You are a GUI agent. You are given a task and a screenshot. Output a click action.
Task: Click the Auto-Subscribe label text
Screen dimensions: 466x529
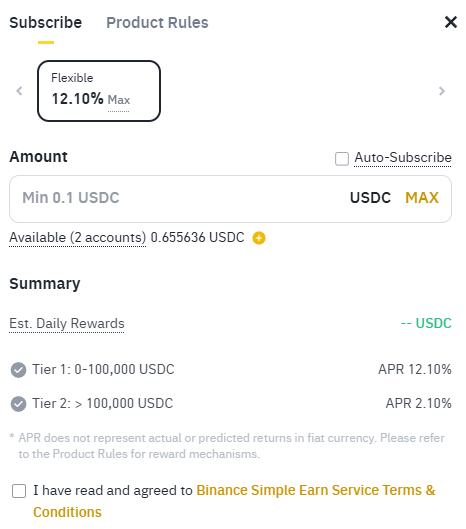[403, 158]
